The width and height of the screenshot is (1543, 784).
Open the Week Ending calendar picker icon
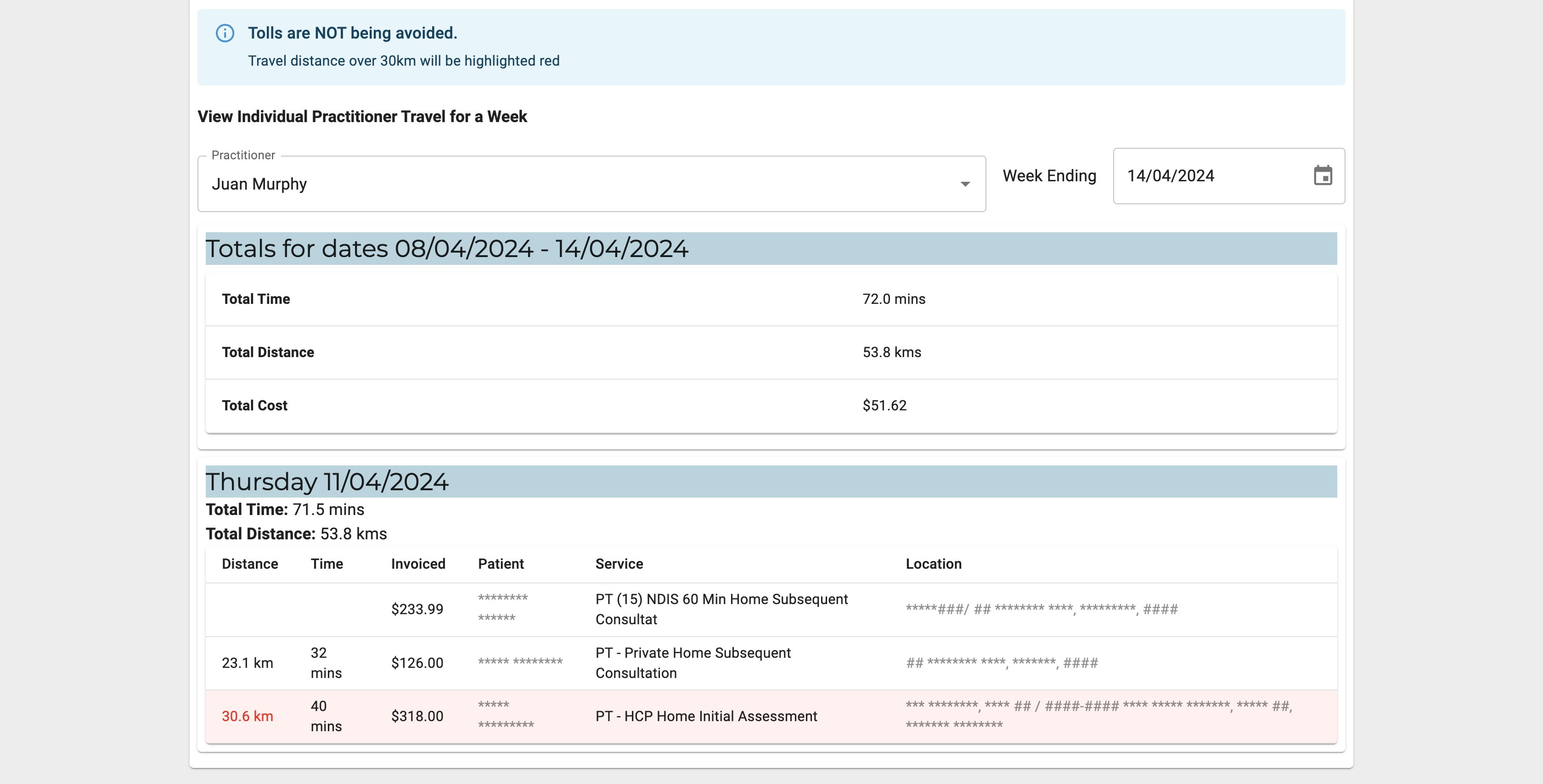(x=1323, y=175)
